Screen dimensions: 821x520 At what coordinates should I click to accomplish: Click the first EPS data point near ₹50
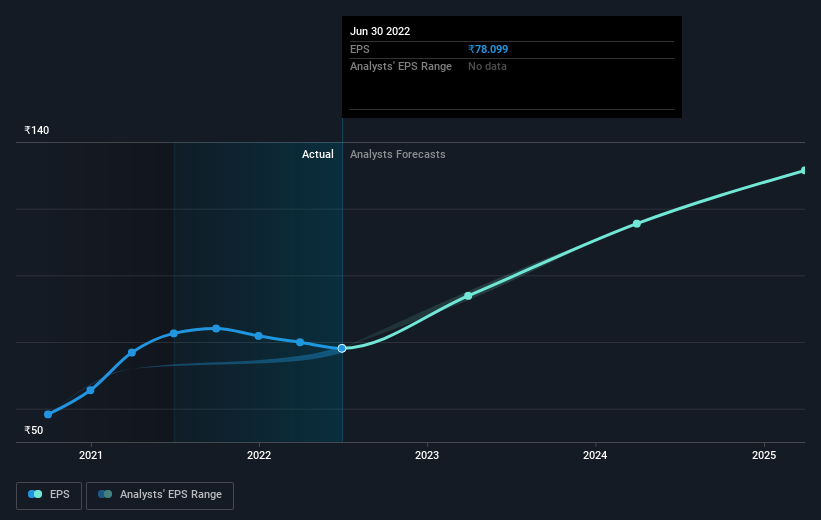click(48, 414)
